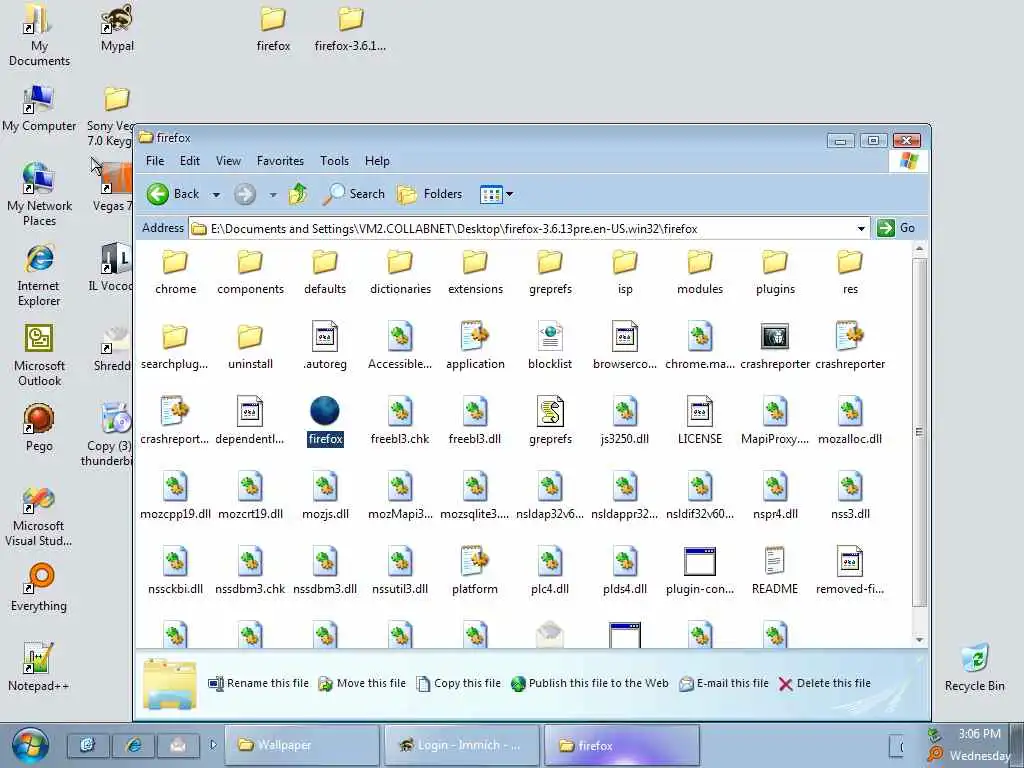Select the black crashreporter executable icon
This screenshot has width=1024, height=768.
pos(775,336)
